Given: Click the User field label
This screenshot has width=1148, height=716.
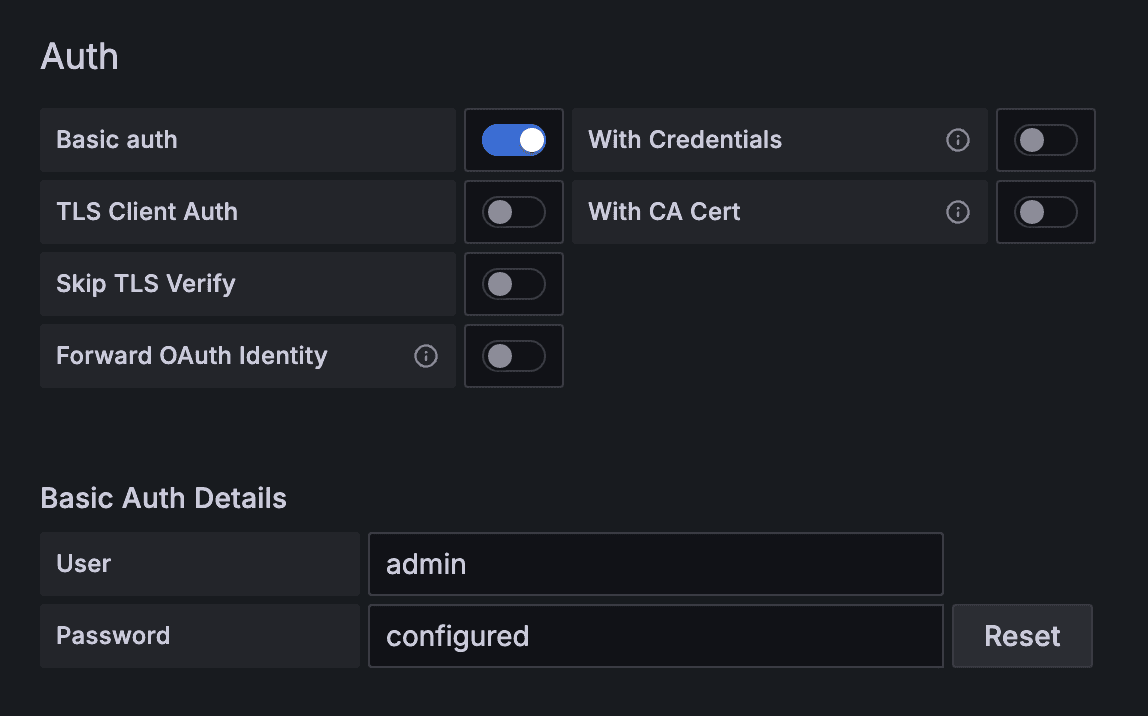Looking at the screenshot, I should [x=83, y=564].
